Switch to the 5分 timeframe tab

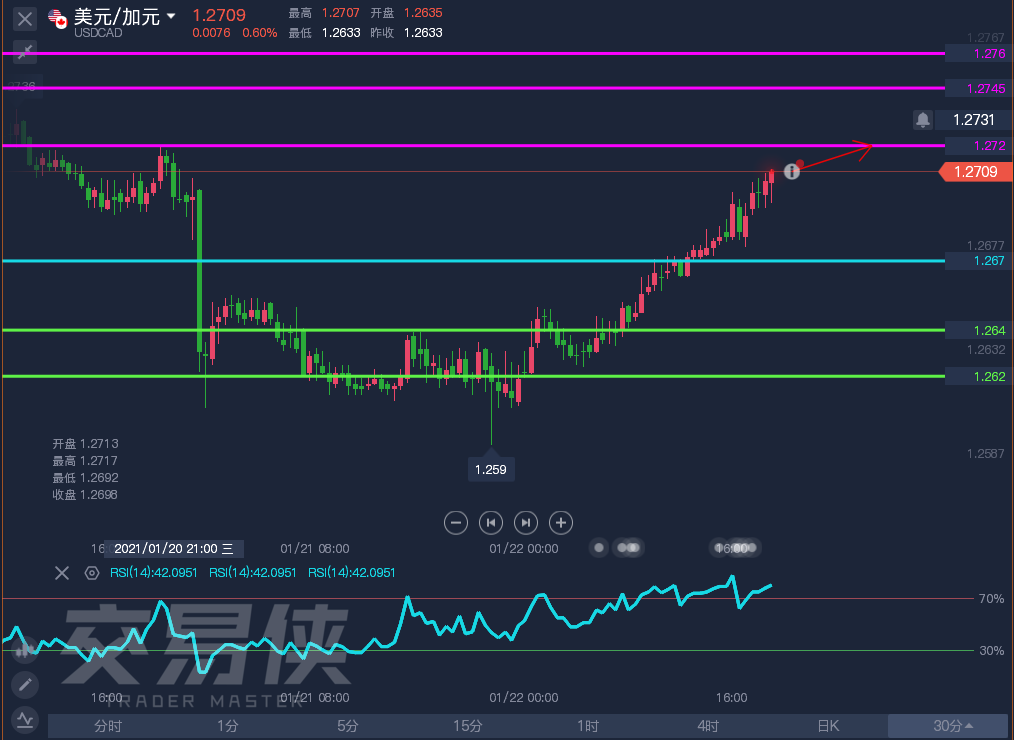tap(348, 726)
